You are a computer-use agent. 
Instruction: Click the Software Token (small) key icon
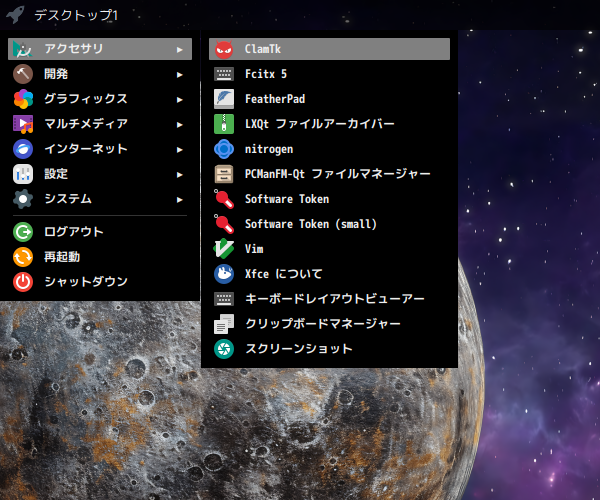tap(224, 224)
